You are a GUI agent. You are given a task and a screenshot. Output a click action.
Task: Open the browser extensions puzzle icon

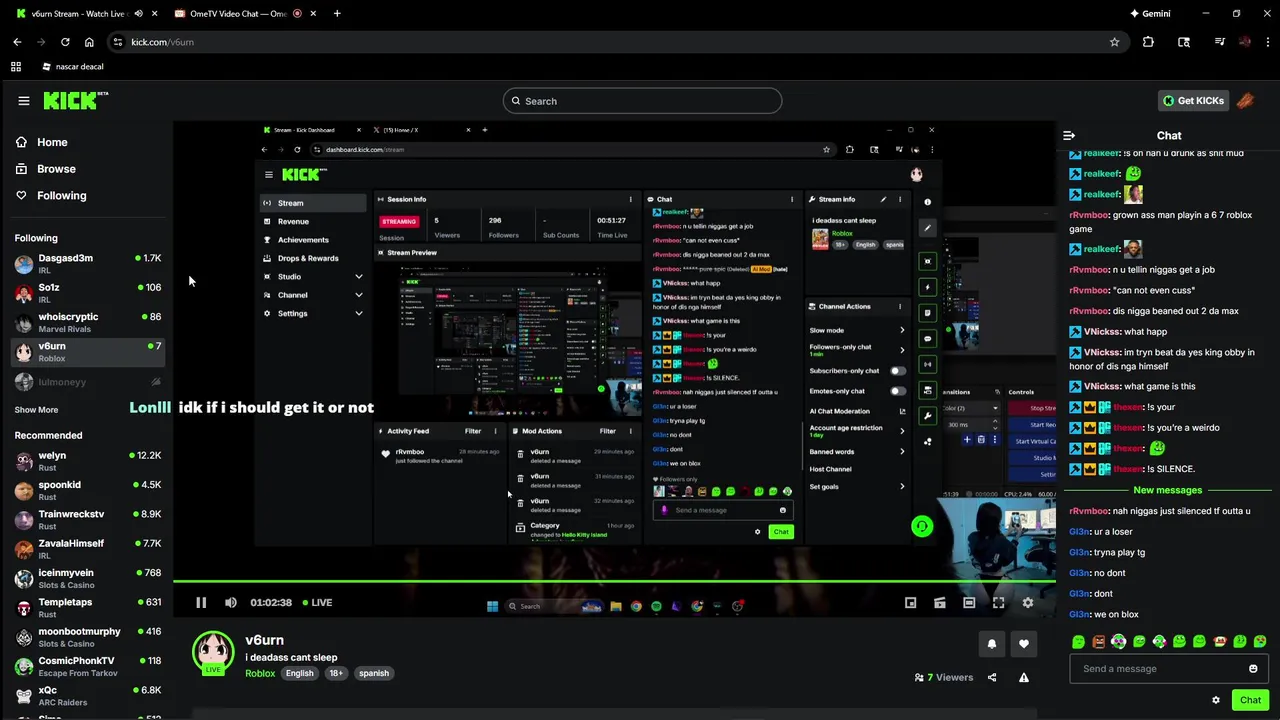coord(1148,42)
